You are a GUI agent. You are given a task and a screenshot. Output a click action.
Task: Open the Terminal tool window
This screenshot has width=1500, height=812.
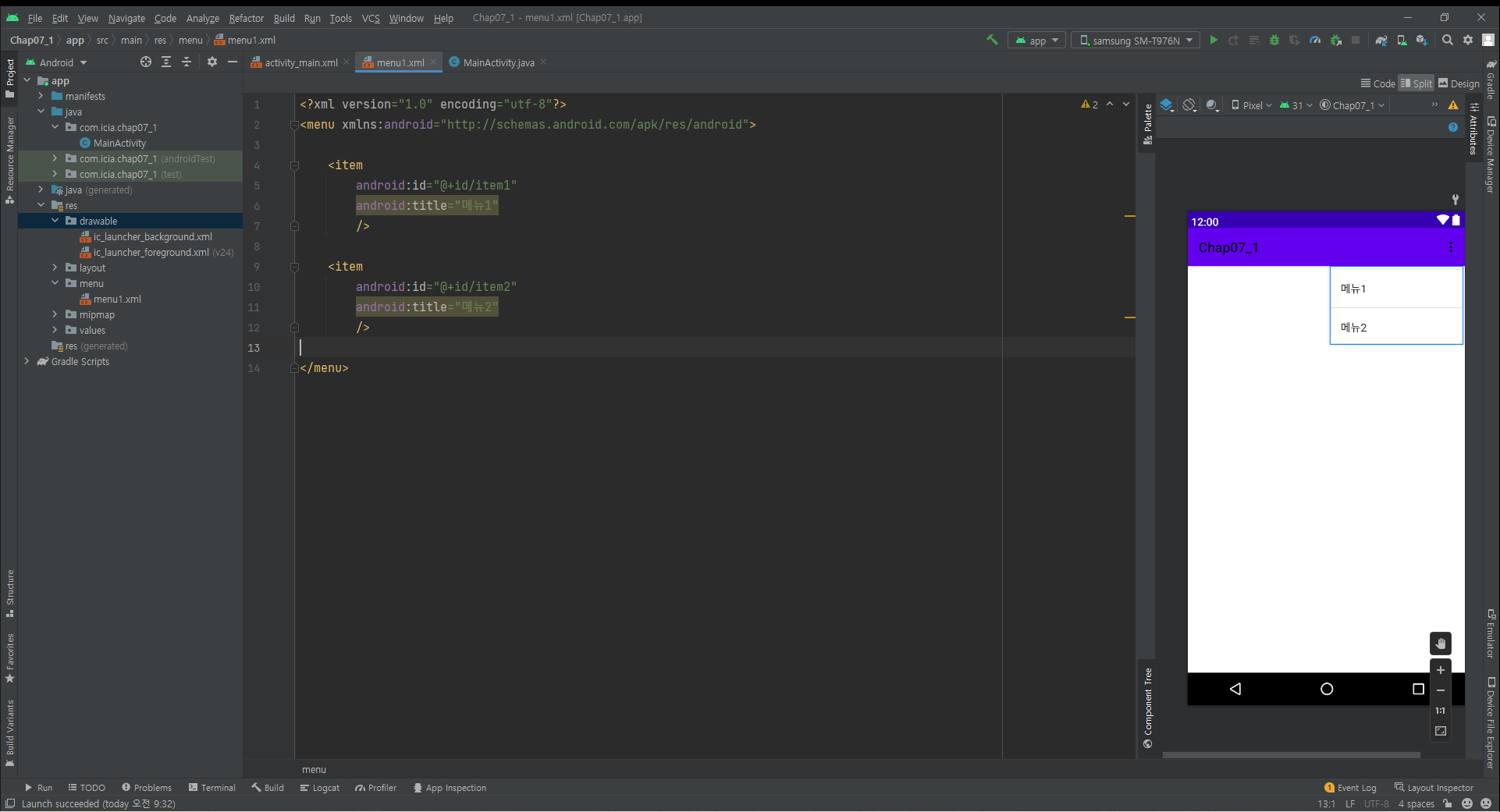pos(212,788)
